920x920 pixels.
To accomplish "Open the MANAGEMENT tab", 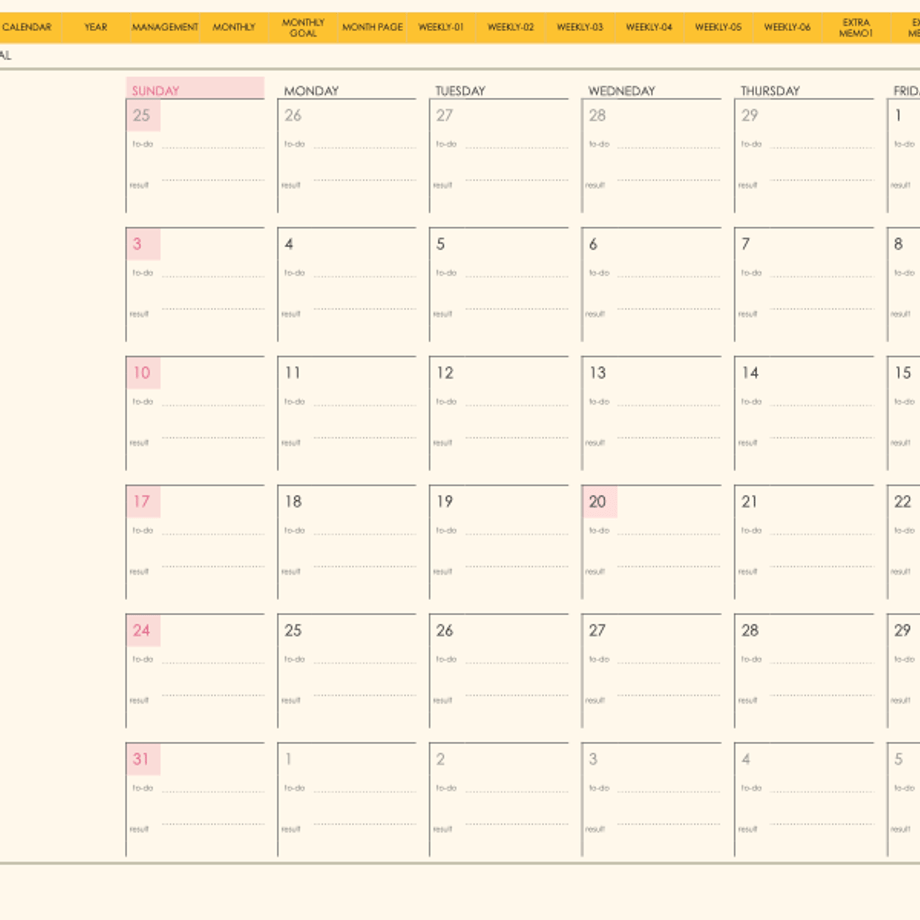I will [x=165, y=27].
